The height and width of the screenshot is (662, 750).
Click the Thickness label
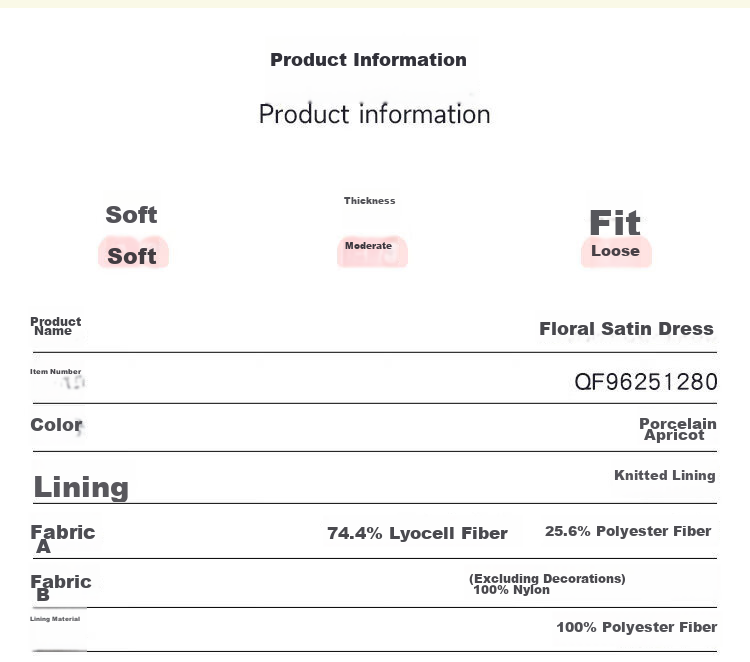[369, 200]
